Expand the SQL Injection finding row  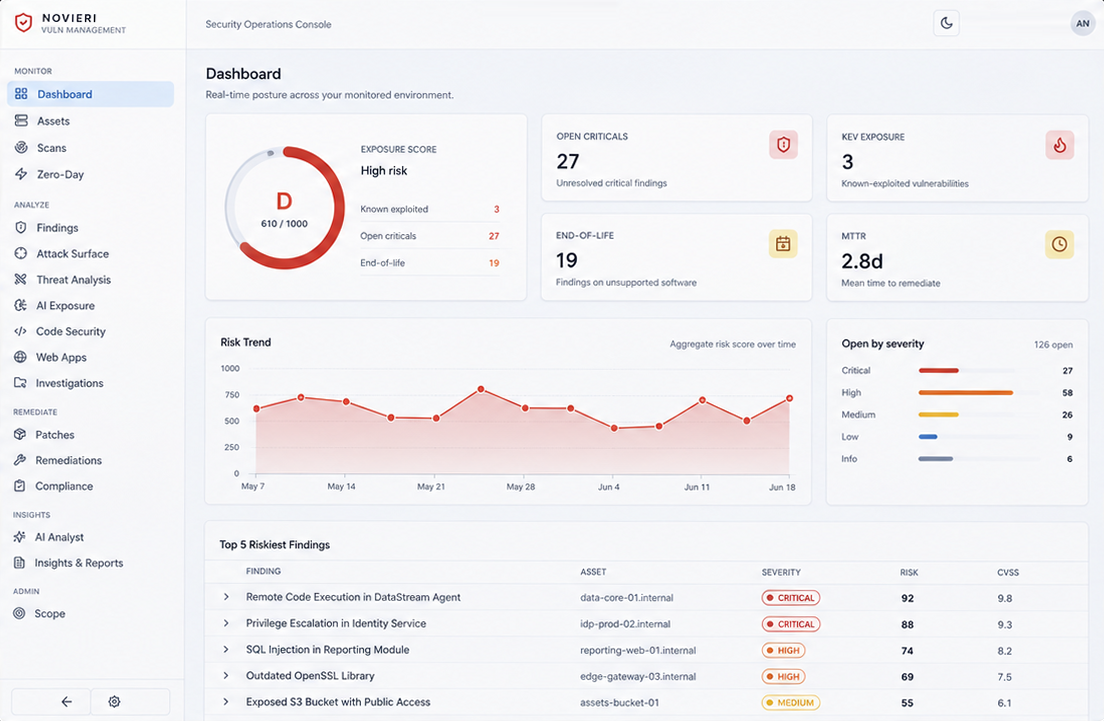pyautogui.click(x=226, y=649)
